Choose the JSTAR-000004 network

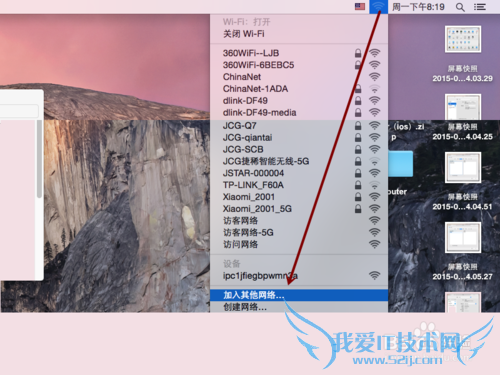click(x=299, y=173)
